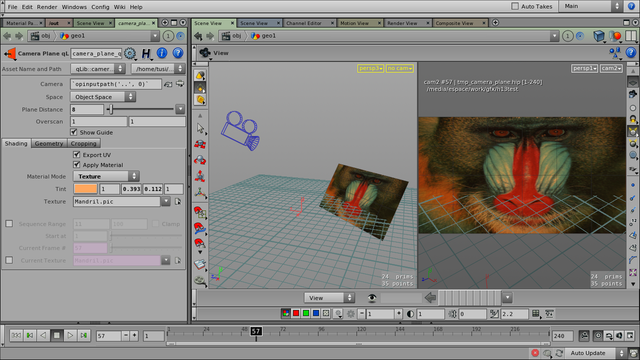This screenshot has height=360, width=640.
Task: Click the Plane Distance slider handle
Action: pyautogui.click(x=111, y=109)
